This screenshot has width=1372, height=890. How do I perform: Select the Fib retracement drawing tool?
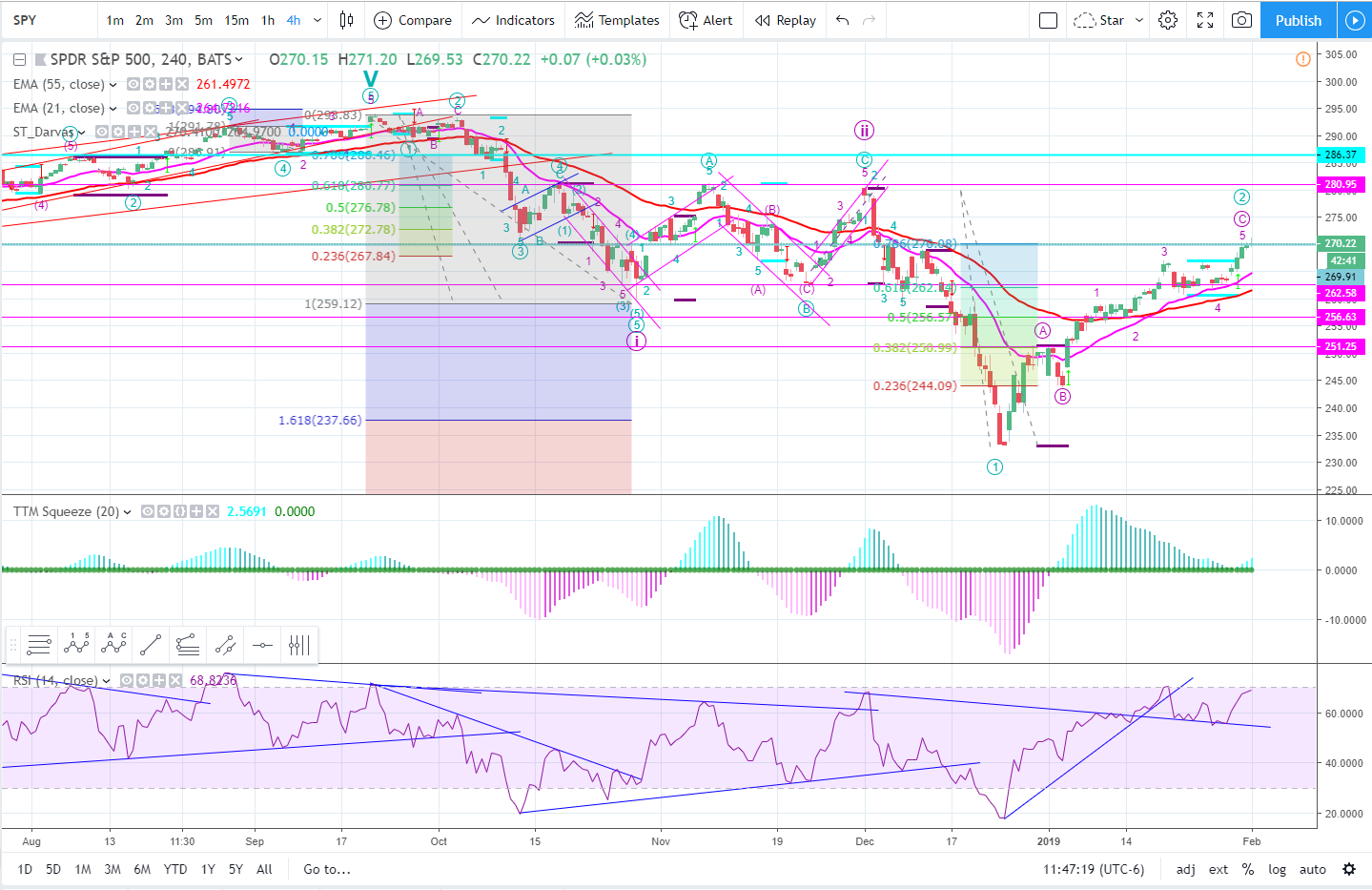39,646
